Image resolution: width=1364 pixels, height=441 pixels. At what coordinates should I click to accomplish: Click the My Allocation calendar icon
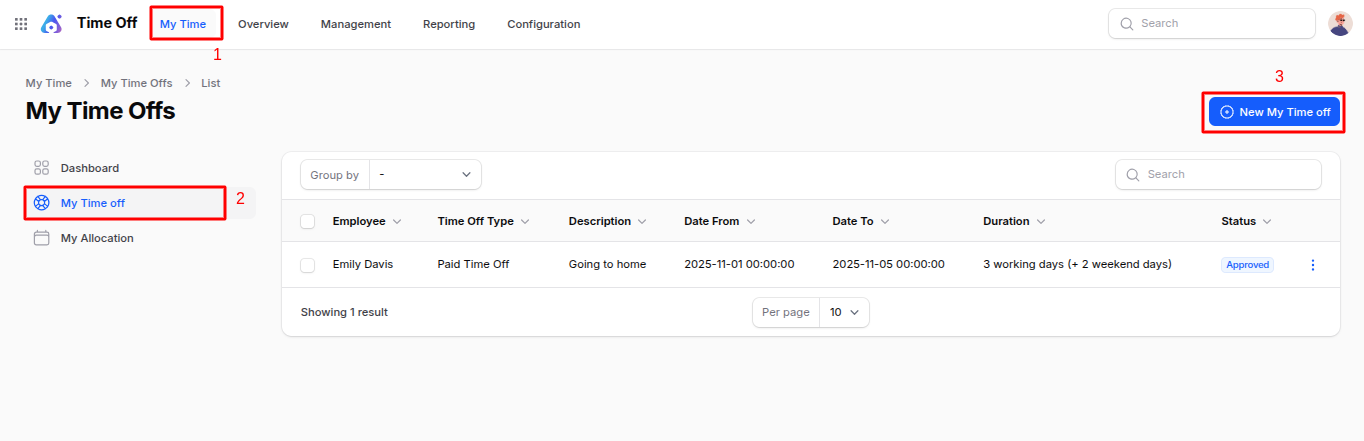tap(42, 238)
